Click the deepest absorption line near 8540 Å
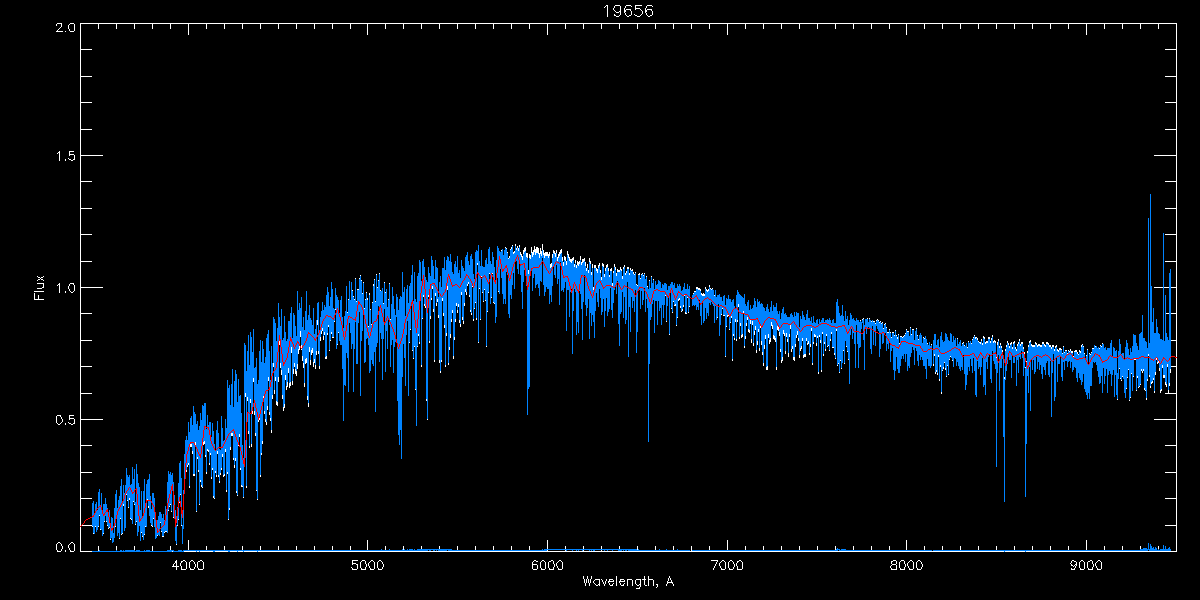 (1004, 498)
